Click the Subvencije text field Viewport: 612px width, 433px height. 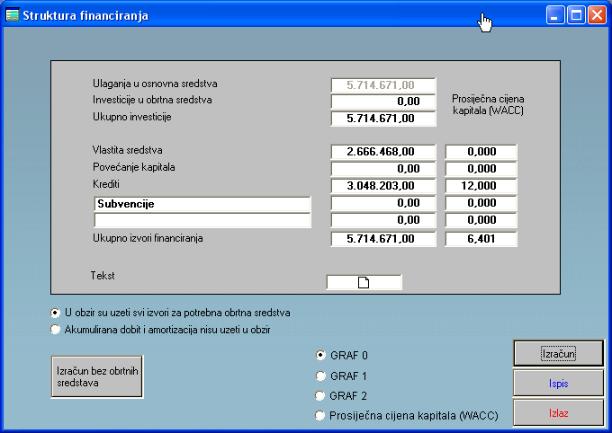click(x=203, y=204)
